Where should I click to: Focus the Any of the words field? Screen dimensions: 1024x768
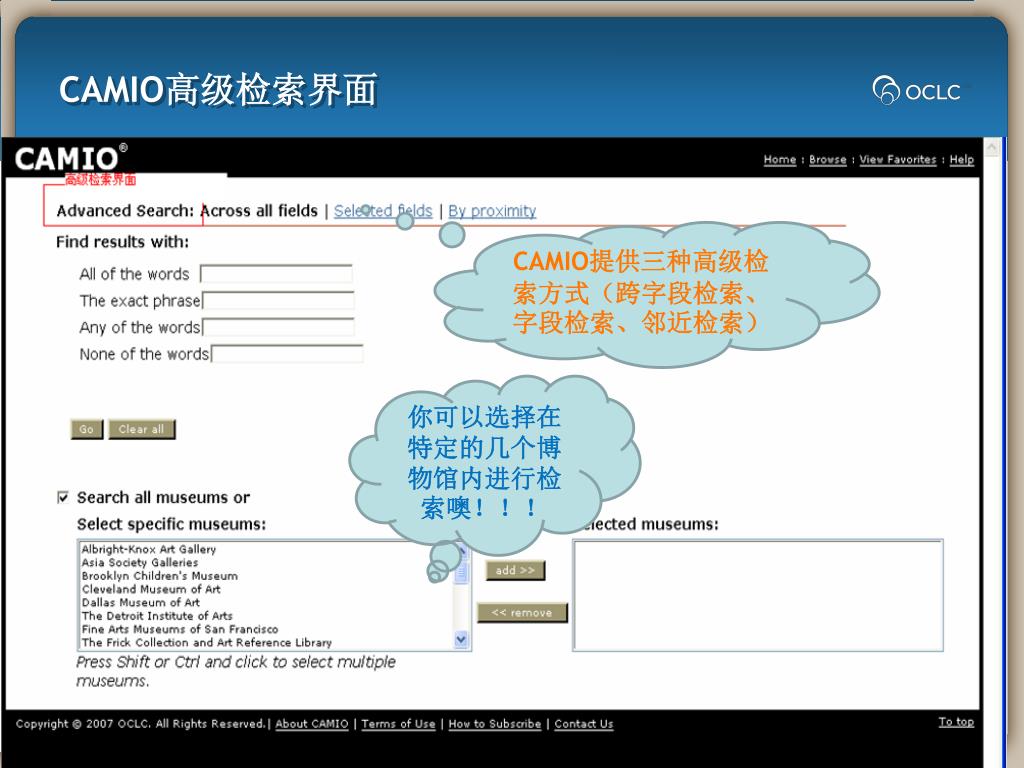[x=278, y=327]
